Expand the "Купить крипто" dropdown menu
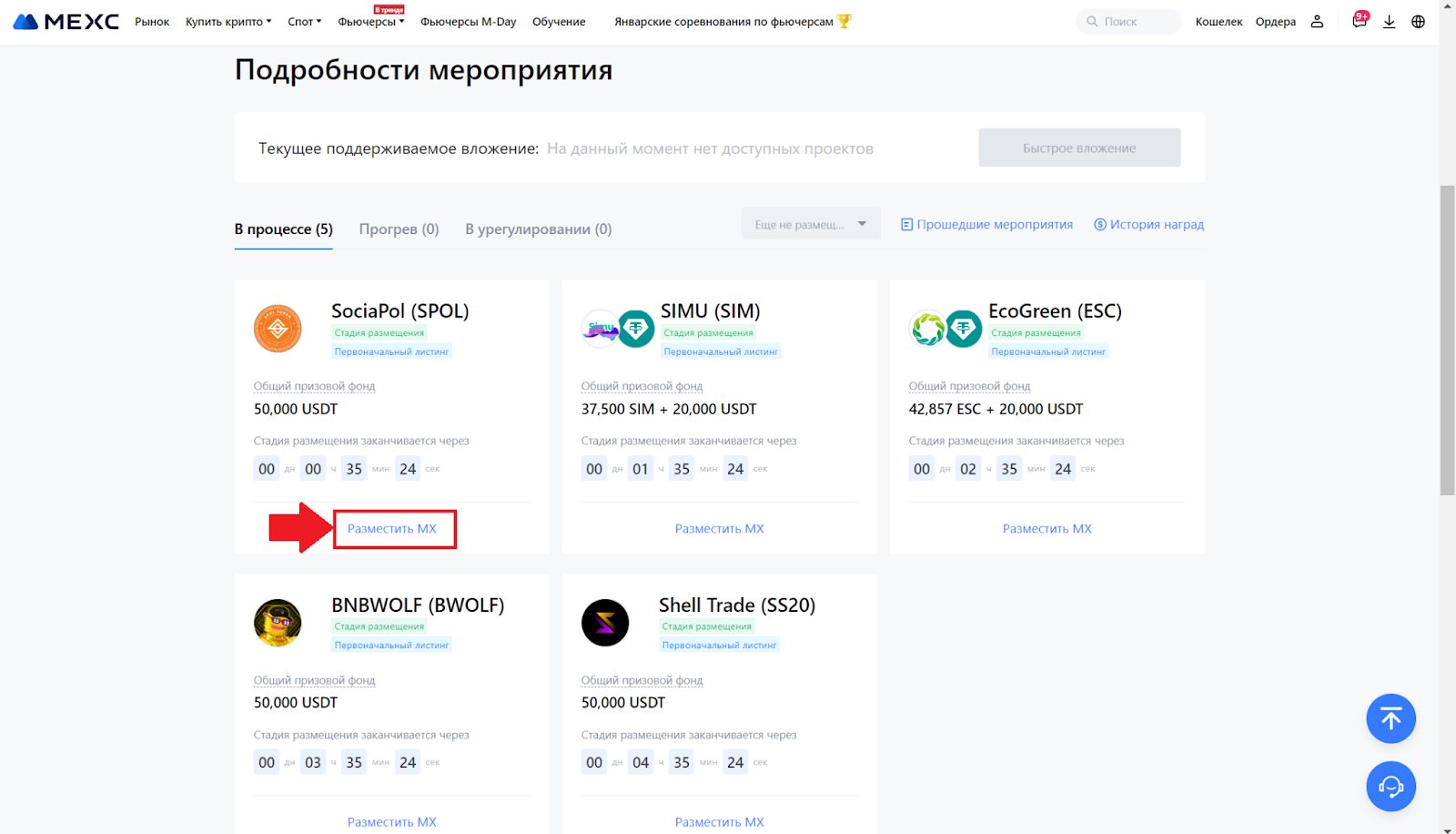 [x=228, y=22]
